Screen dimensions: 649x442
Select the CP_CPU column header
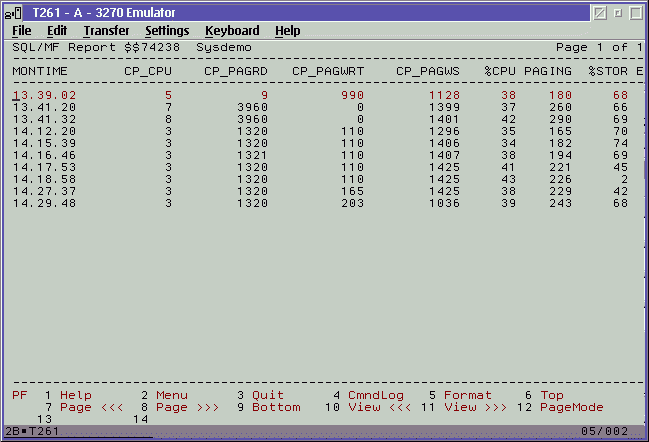(148, 71)
